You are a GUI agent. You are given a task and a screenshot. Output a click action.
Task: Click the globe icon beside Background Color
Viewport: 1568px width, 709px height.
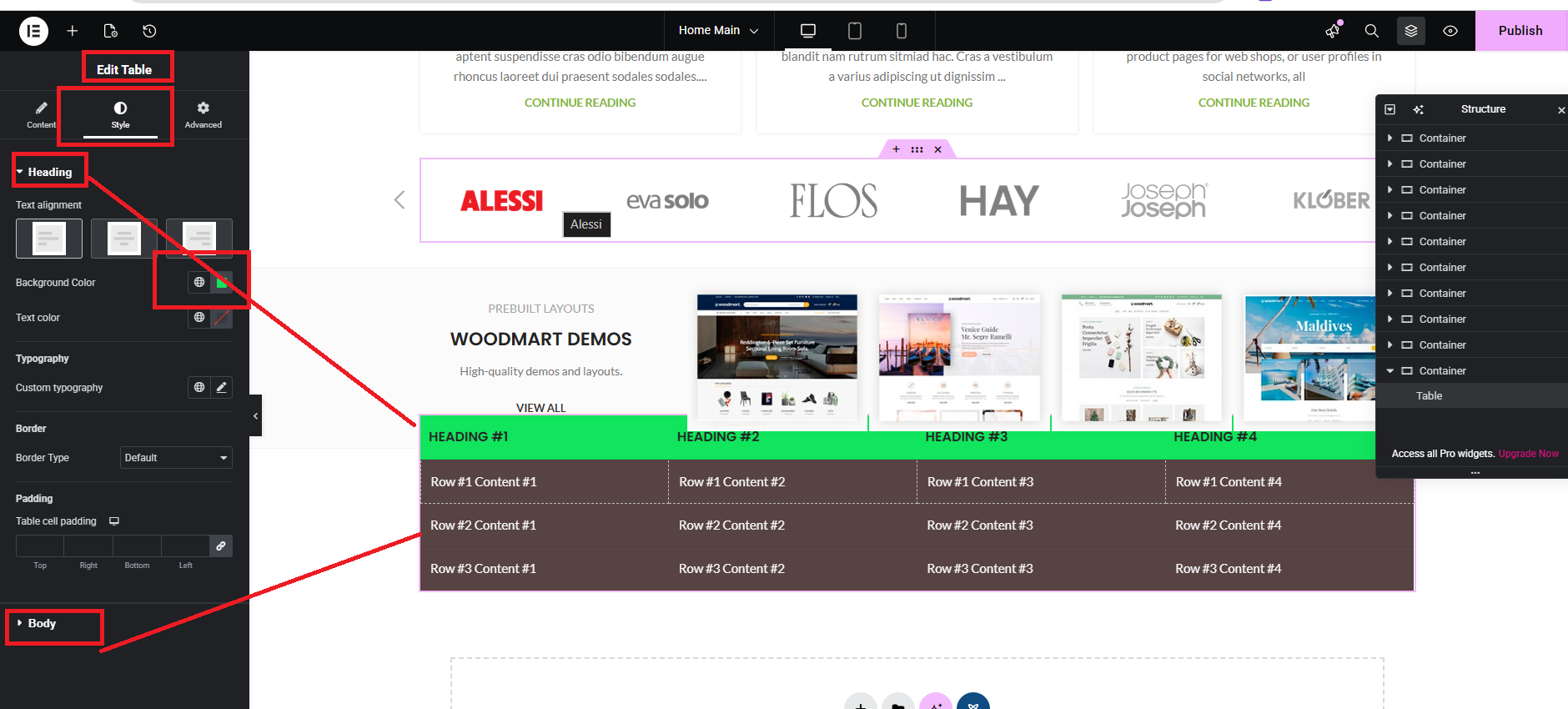point(199,282)
